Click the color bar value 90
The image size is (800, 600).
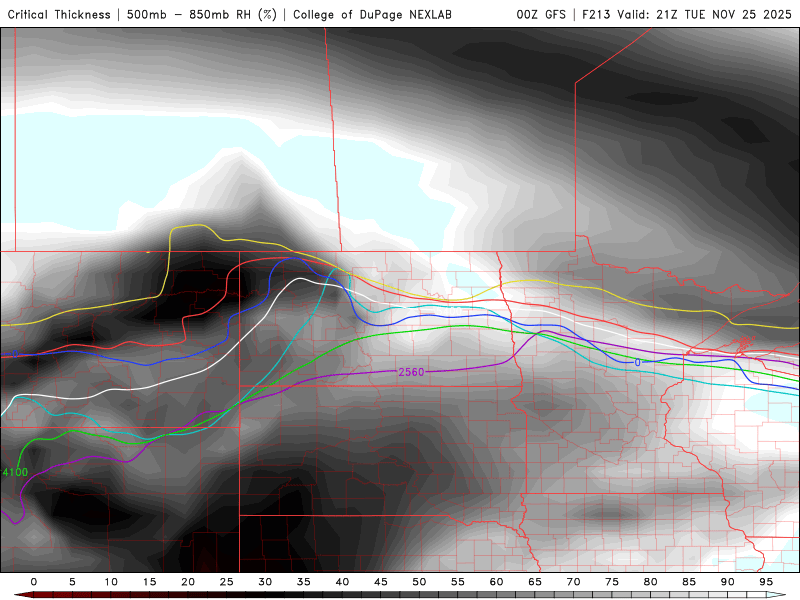[728, 582]
